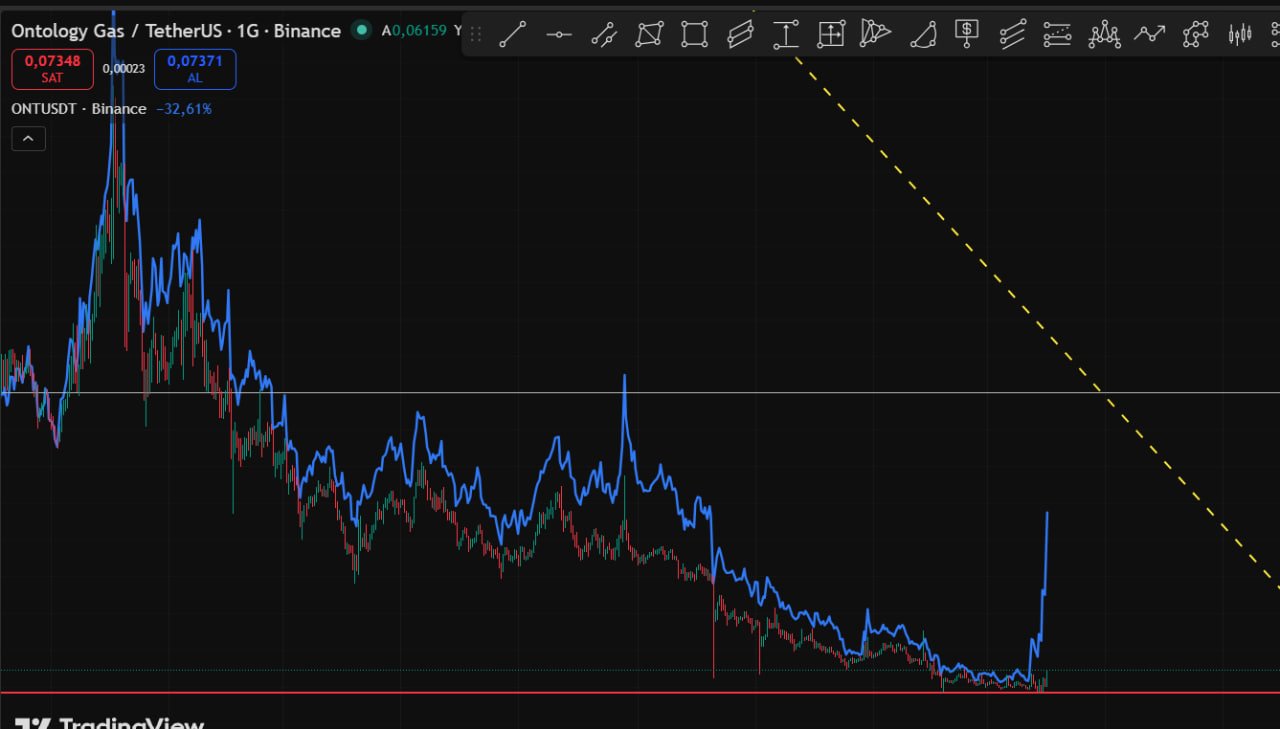The width and height of the screenshot is (1280, 729).
Task: Select the Arc curve drawing tool
Action: [x=922, y=36]
